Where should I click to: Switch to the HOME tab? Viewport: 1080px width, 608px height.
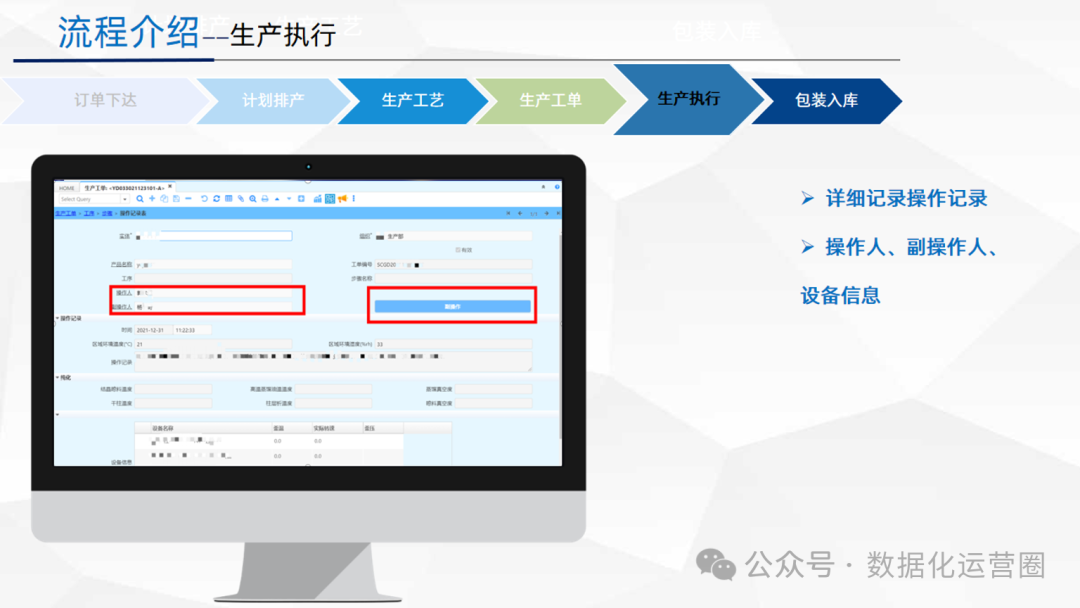point(67,188)
